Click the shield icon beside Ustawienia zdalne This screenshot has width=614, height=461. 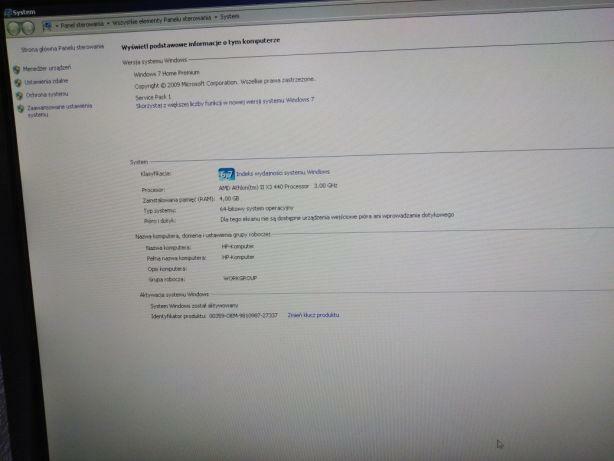(x=18, y=83)
